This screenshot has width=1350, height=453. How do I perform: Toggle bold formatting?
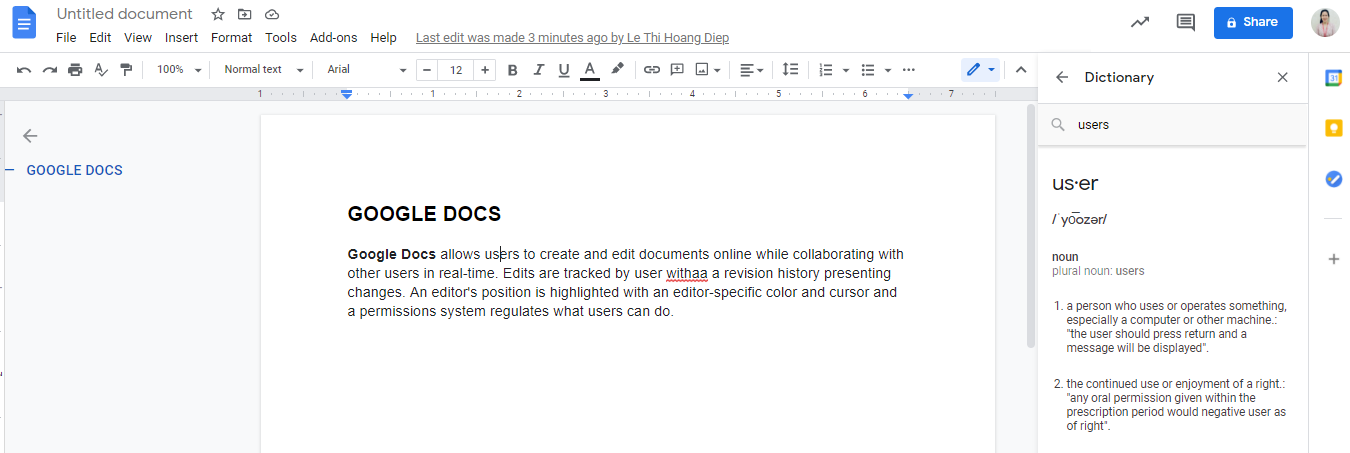click(513, 70)
